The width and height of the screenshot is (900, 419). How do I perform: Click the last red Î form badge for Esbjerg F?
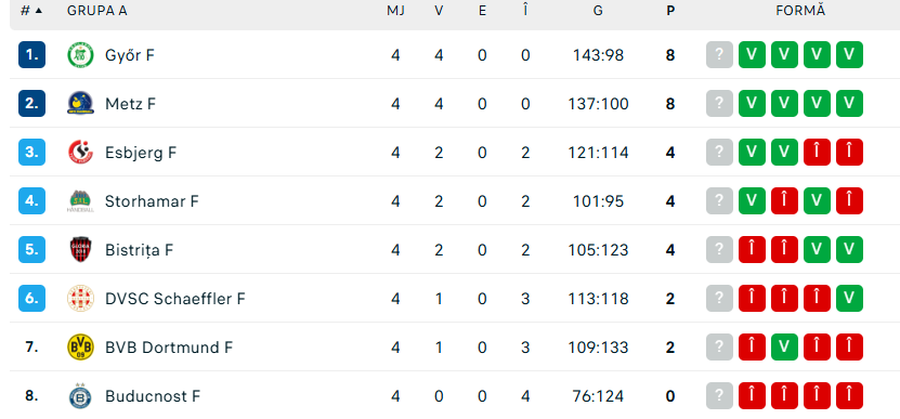(x=849, y=152)
